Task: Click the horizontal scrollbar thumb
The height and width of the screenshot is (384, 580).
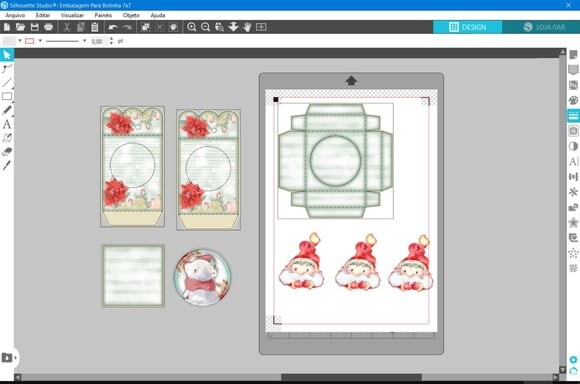Action: [351, 377]
